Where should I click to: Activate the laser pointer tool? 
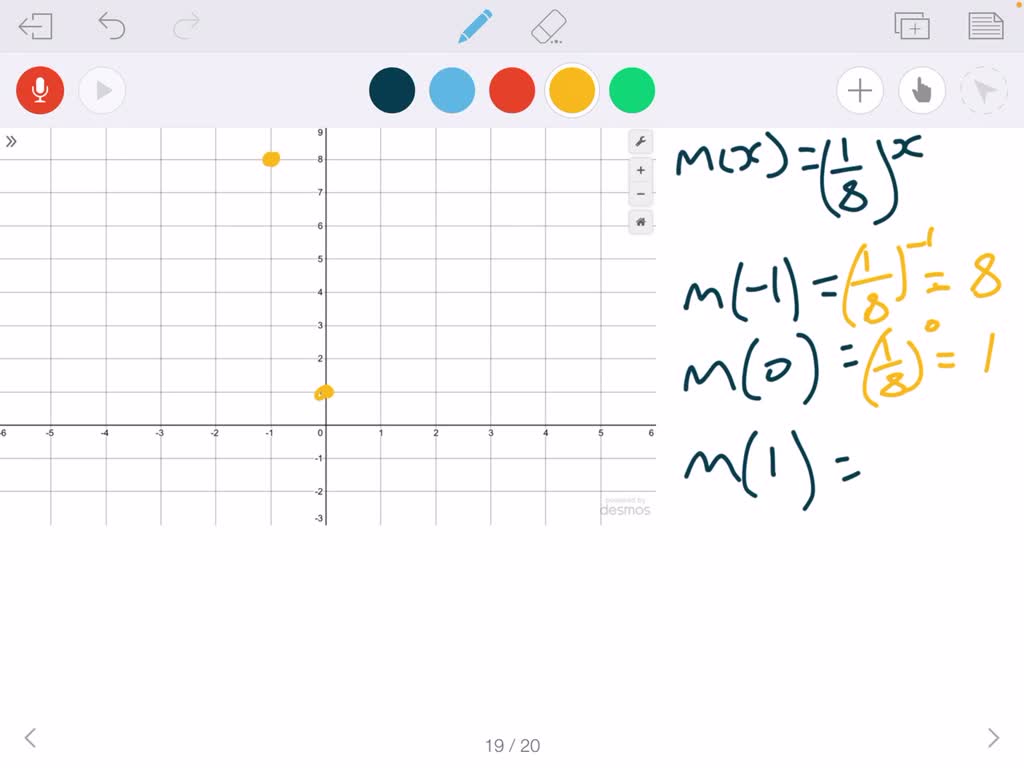(x=983, y=90)
